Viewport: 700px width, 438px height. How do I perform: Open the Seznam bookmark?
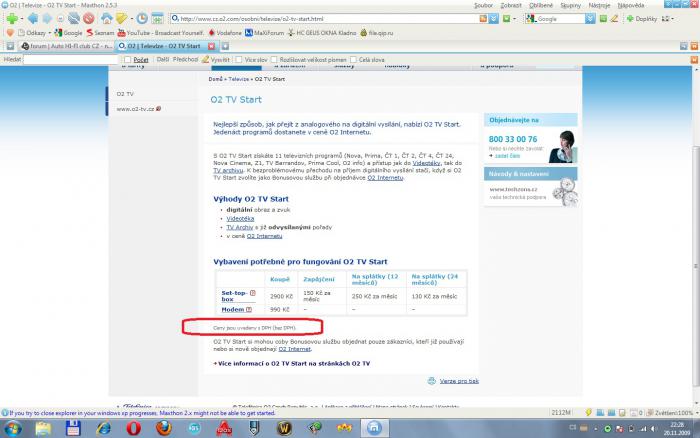tap(100, 33)
